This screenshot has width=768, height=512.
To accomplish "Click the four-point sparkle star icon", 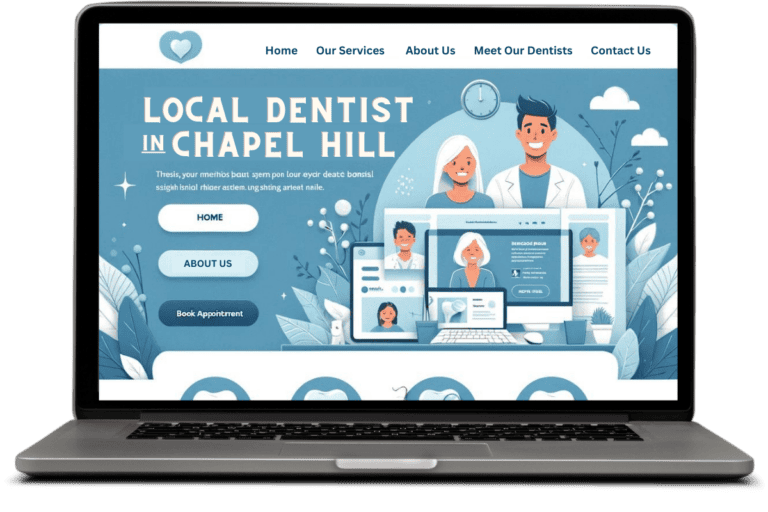I will click(126, 185).
